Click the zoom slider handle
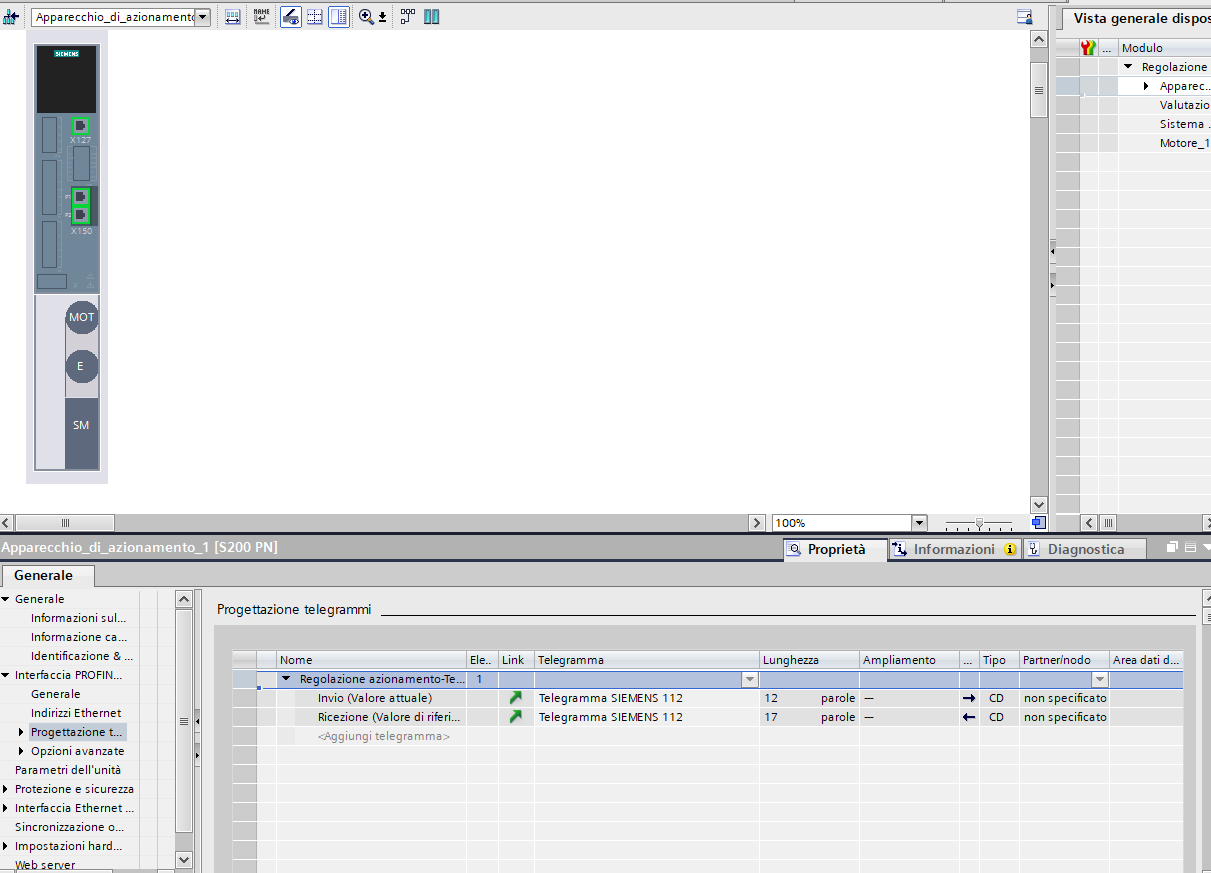This screenshot has width=1211, height=873. (x=979, y=523)
